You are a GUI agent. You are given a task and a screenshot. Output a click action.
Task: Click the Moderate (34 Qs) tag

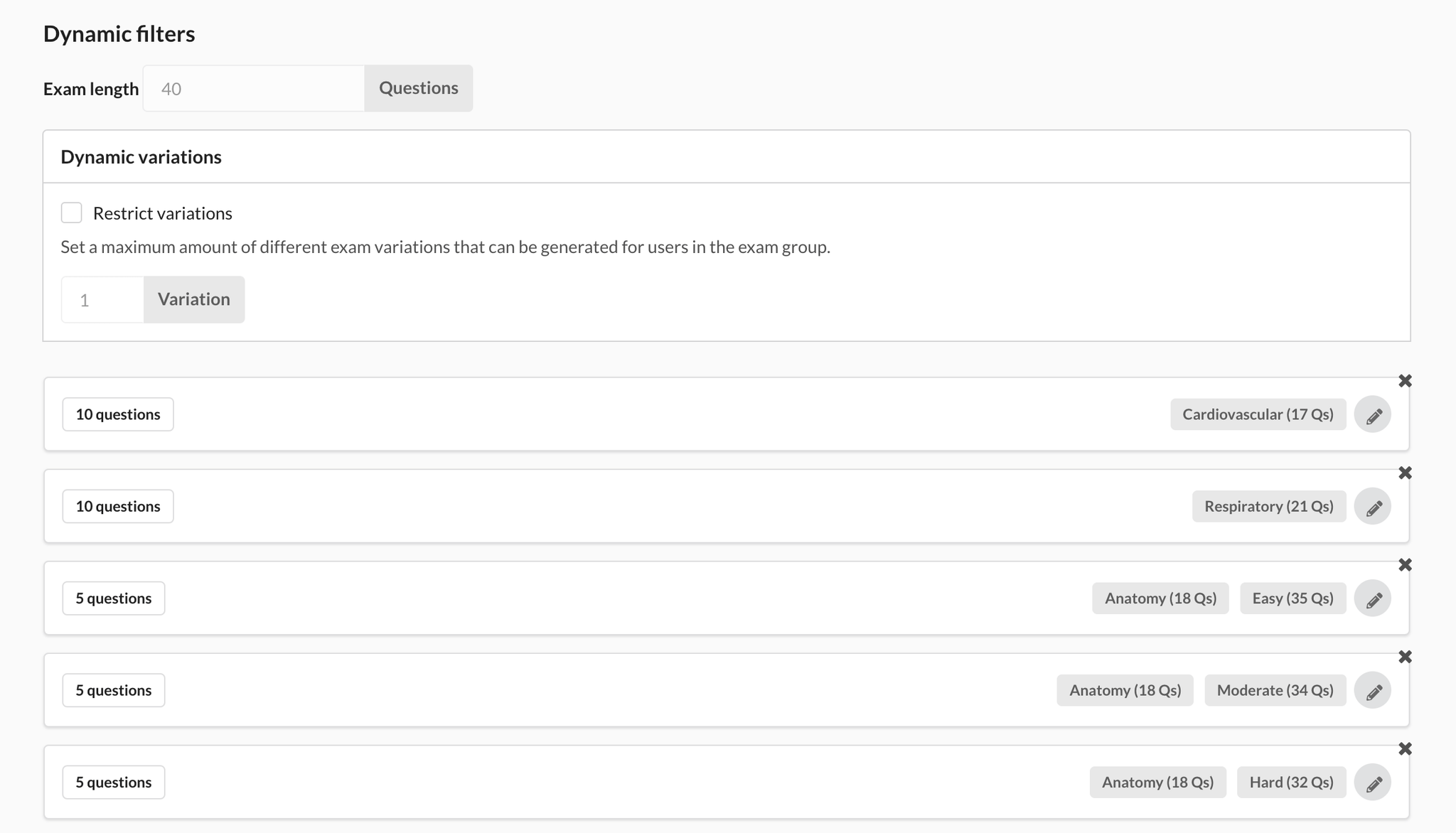(x=1274, y=689)
